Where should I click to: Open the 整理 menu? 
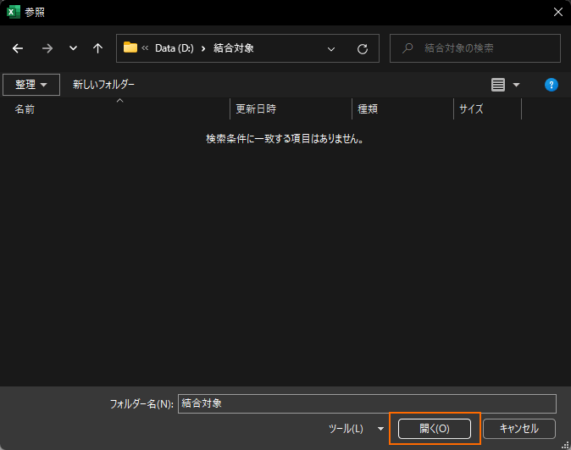tap(31, 85)
